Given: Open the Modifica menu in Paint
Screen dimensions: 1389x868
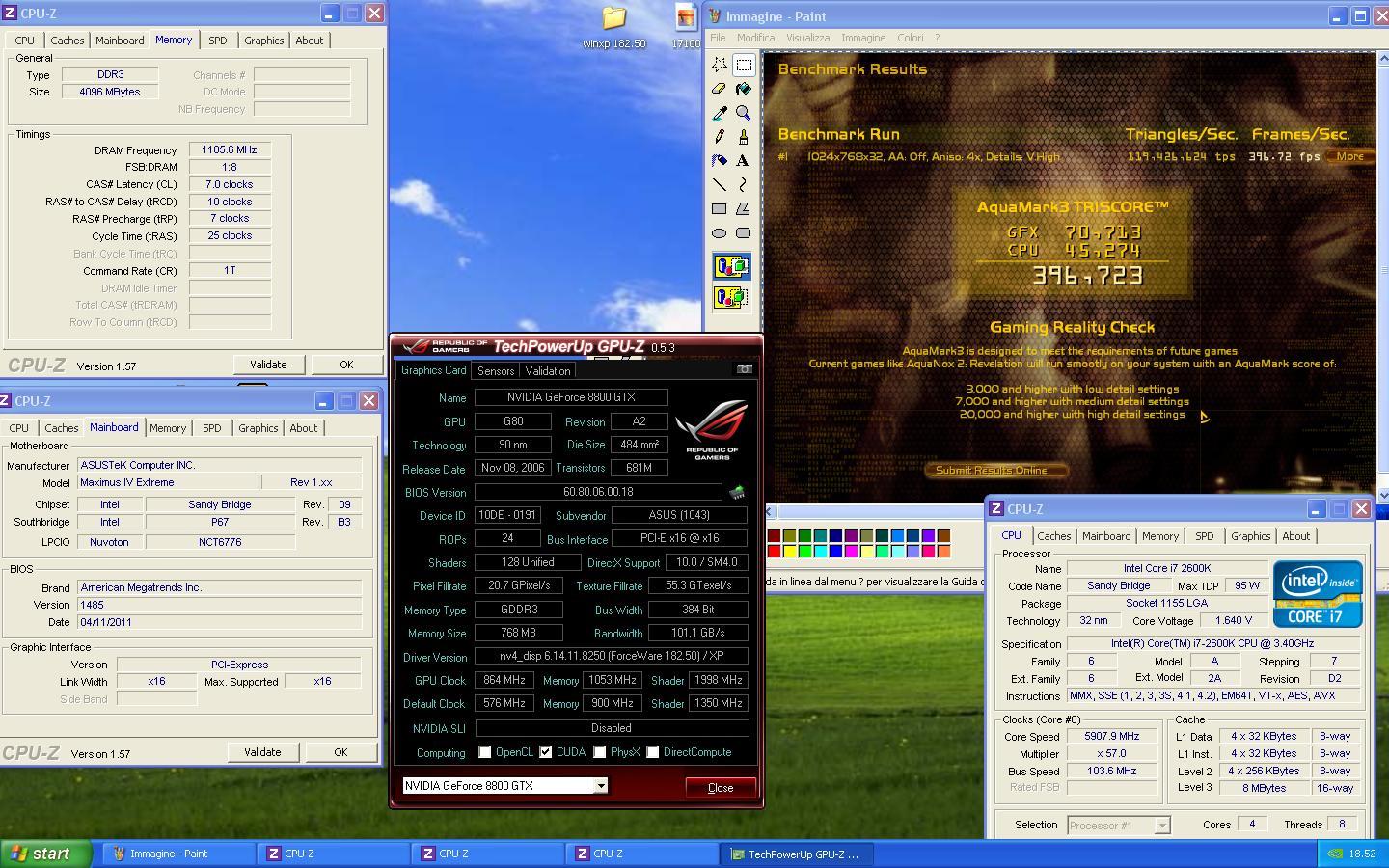Looking at the screenshot, I should (755, 38).
